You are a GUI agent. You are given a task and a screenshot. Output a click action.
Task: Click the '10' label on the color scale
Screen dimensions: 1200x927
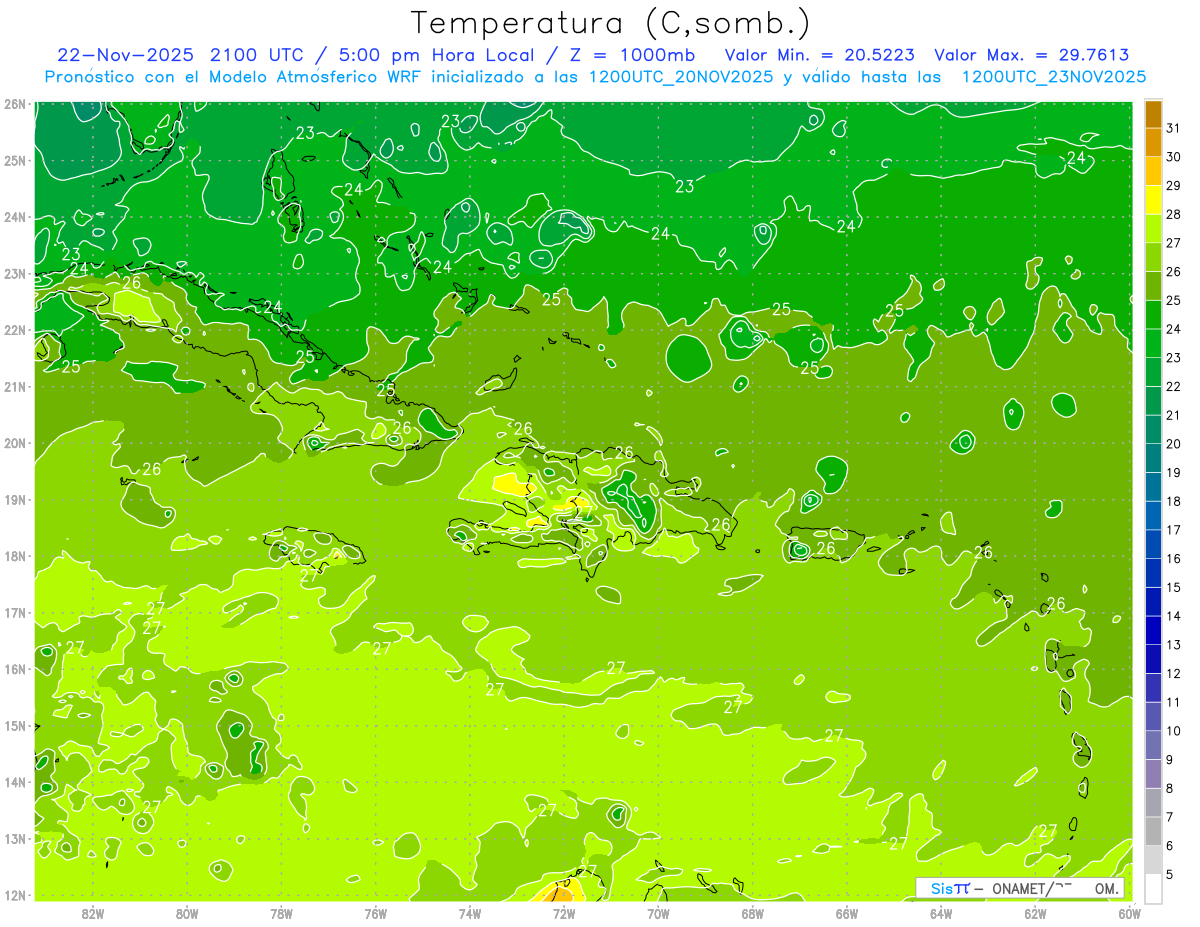pos(1173,731)
